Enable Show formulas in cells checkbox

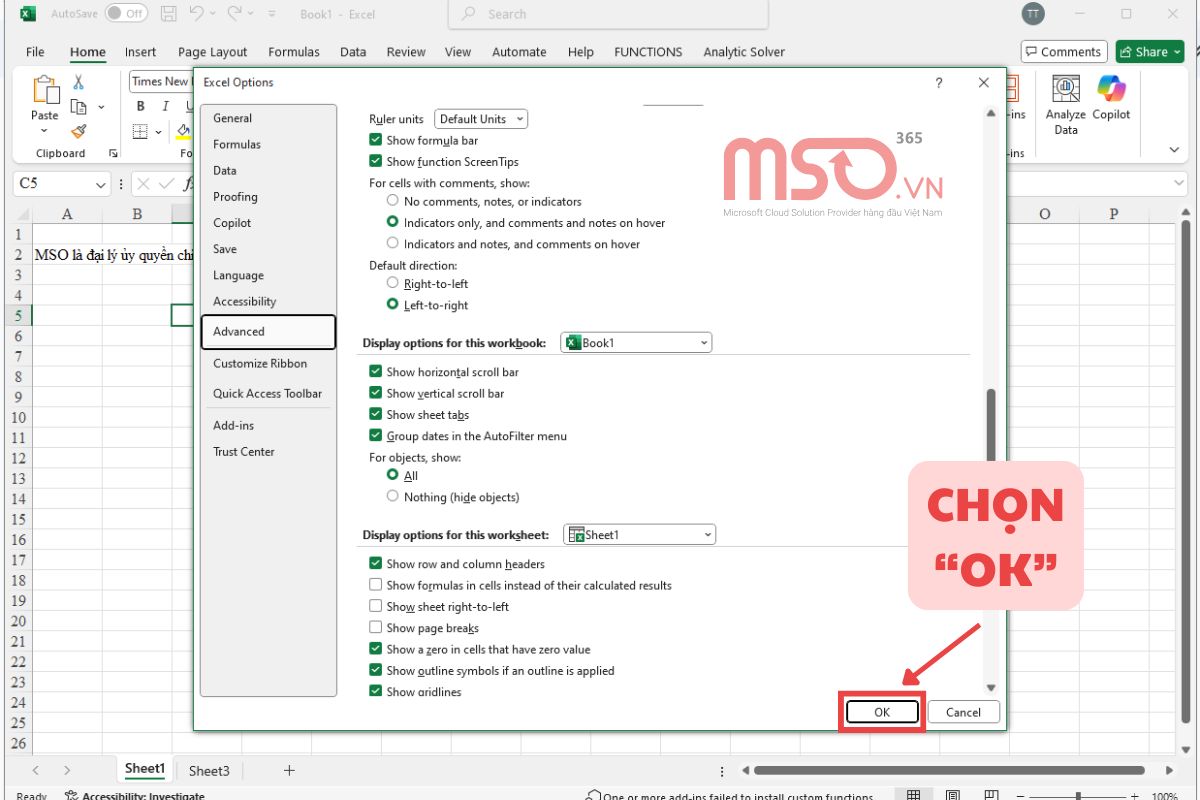(376, 585)
